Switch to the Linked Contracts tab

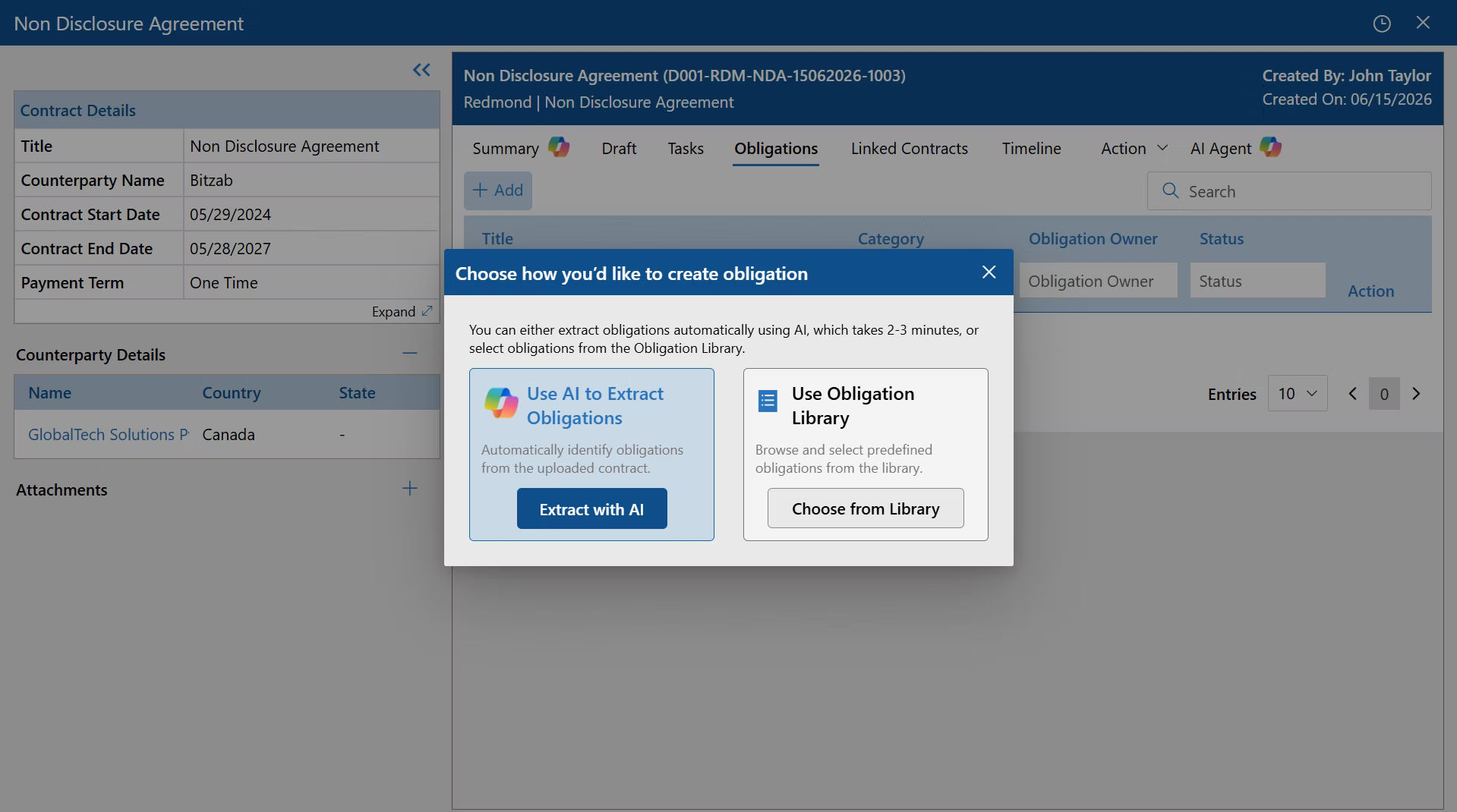click(909, 149)
